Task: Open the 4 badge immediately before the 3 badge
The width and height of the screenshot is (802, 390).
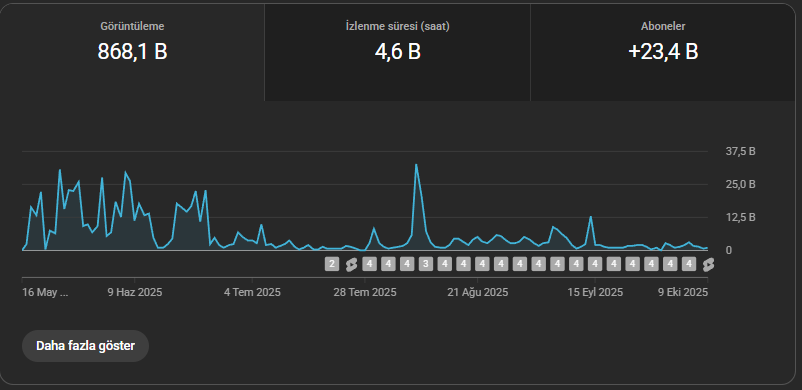Action: coord(407,264)
